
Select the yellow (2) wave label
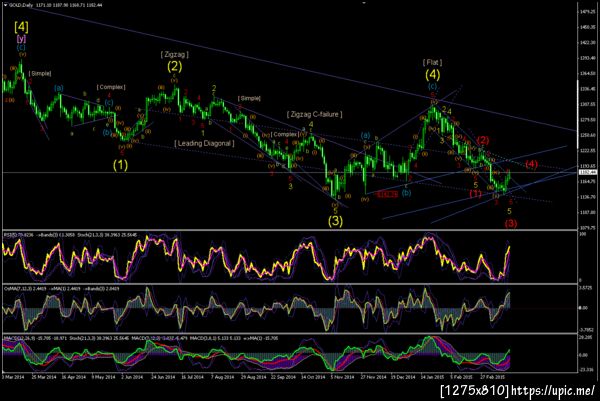(174, 67)
